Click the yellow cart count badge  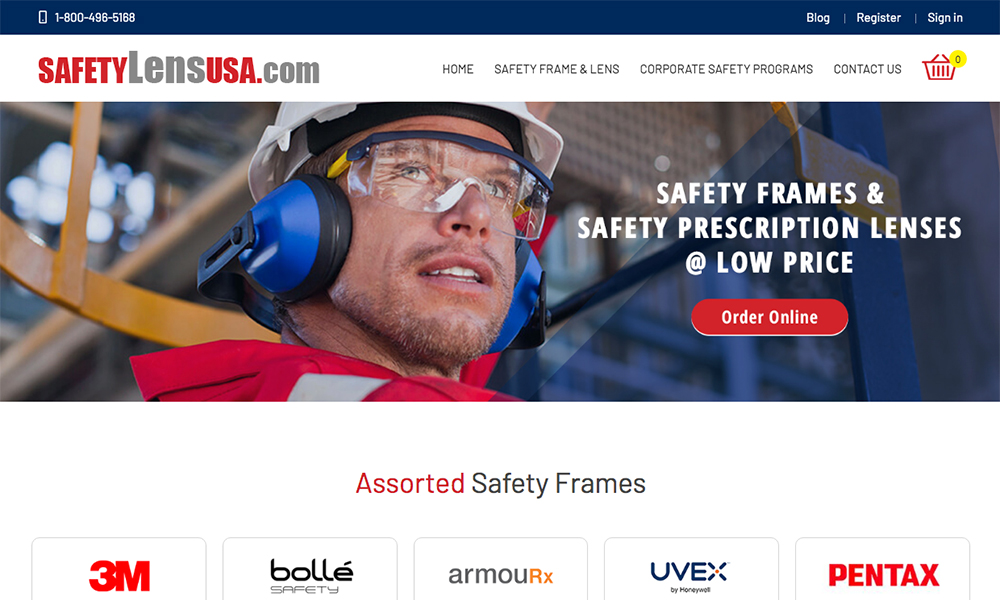957,59
